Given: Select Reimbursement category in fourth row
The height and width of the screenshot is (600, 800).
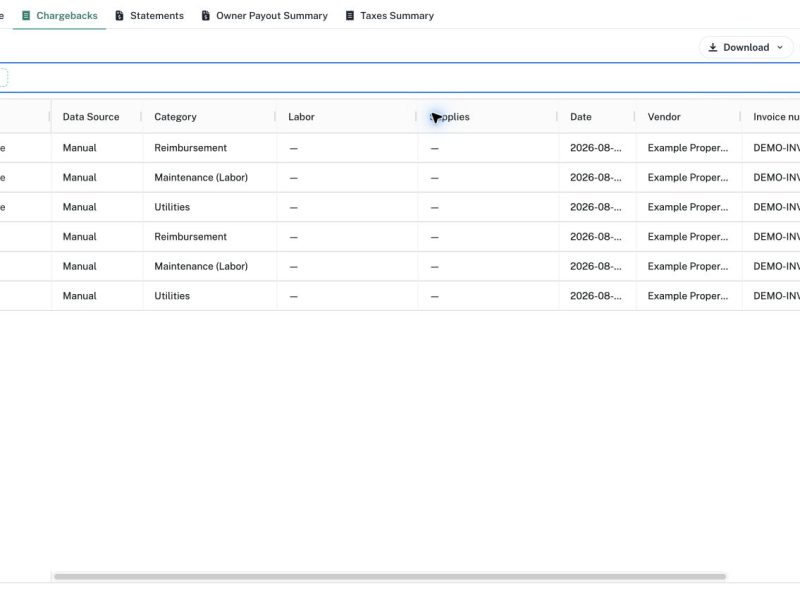Looking at the screenshot, I should coord(190,237).
